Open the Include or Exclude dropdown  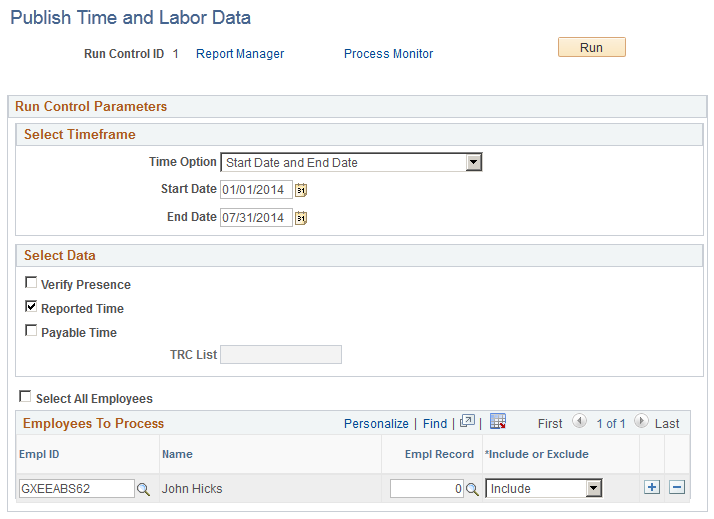point(544,489)
